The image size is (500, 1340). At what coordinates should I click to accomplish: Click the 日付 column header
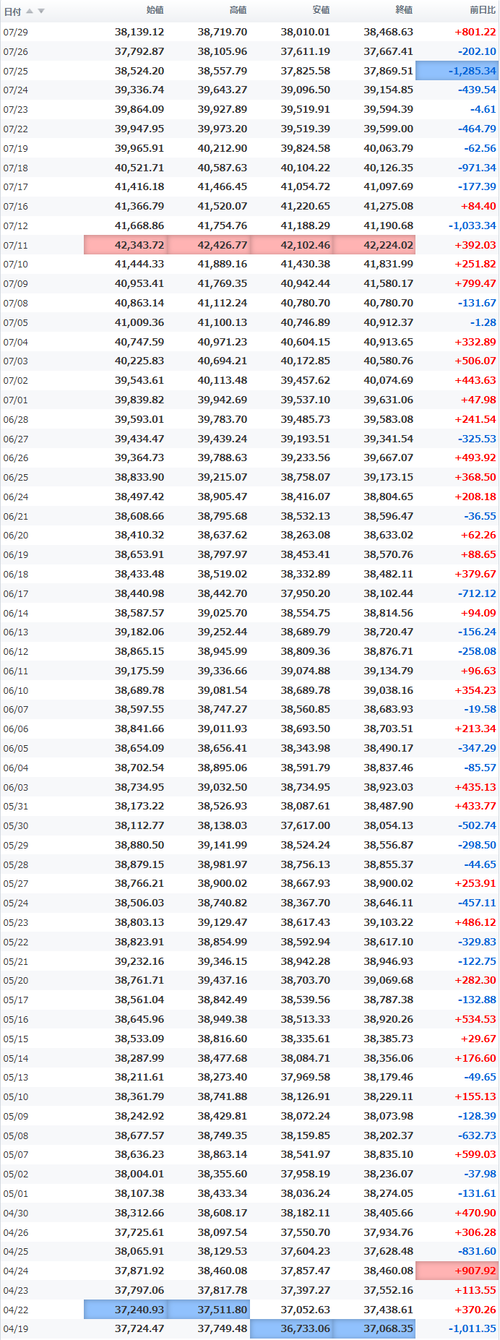click(x=12, y=11)
